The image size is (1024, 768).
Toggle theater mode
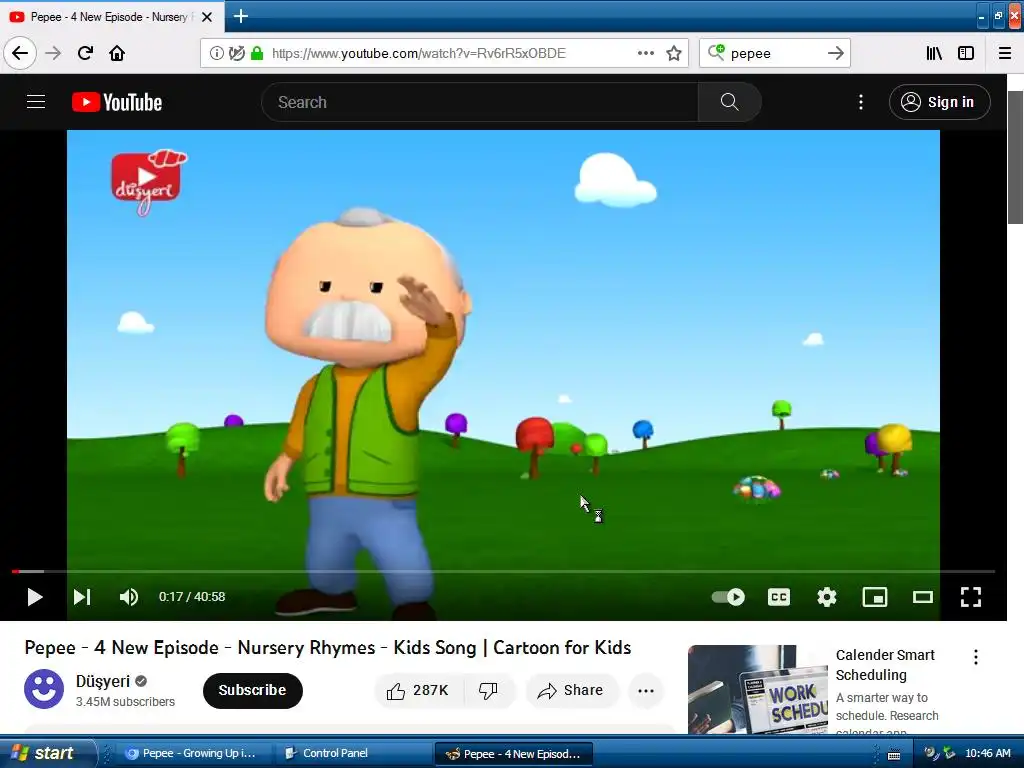(922, 597)
